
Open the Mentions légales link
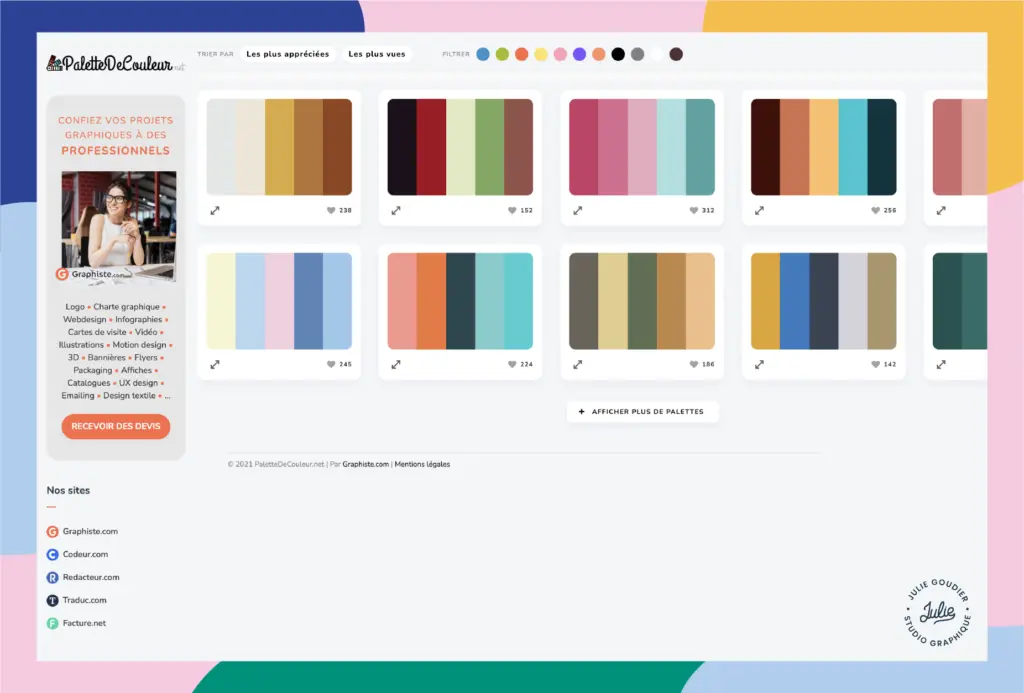coord(422,464)
